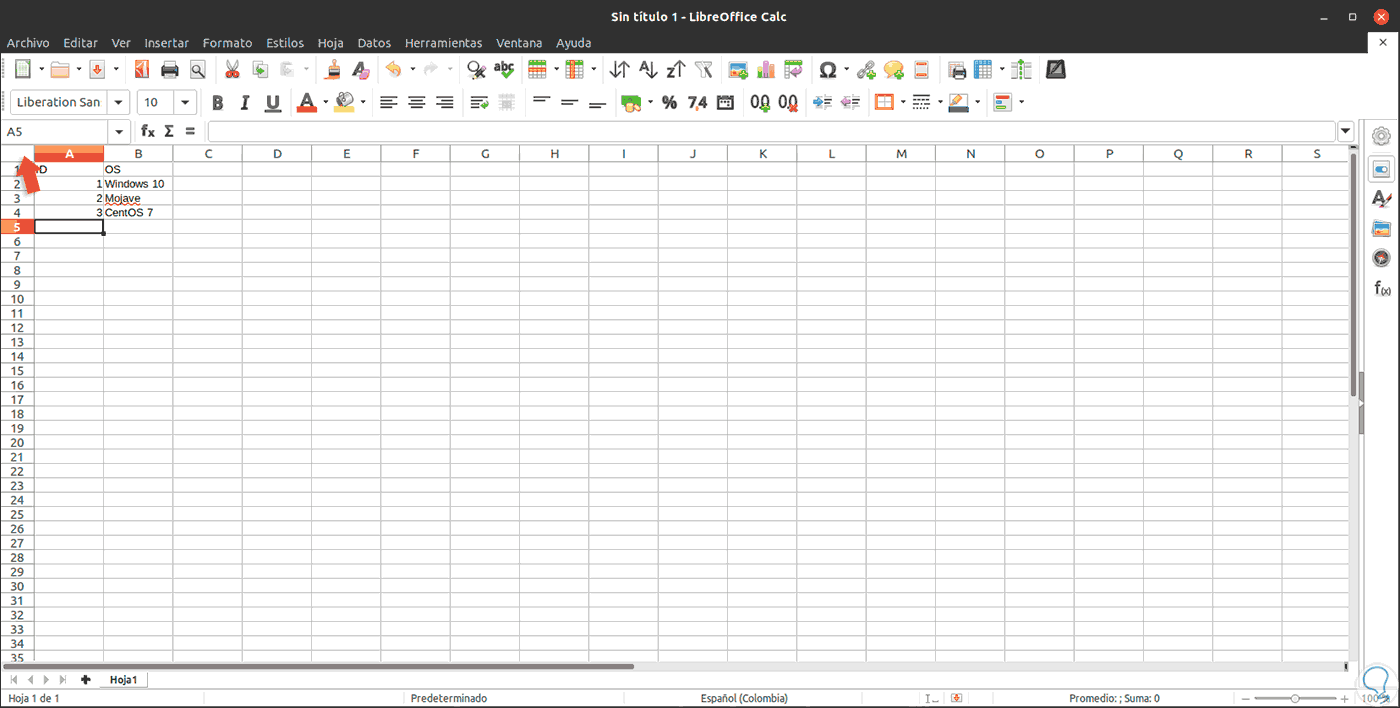Screen dimensions: 1400x708
Task: Undo the last action
Action: 394,69
